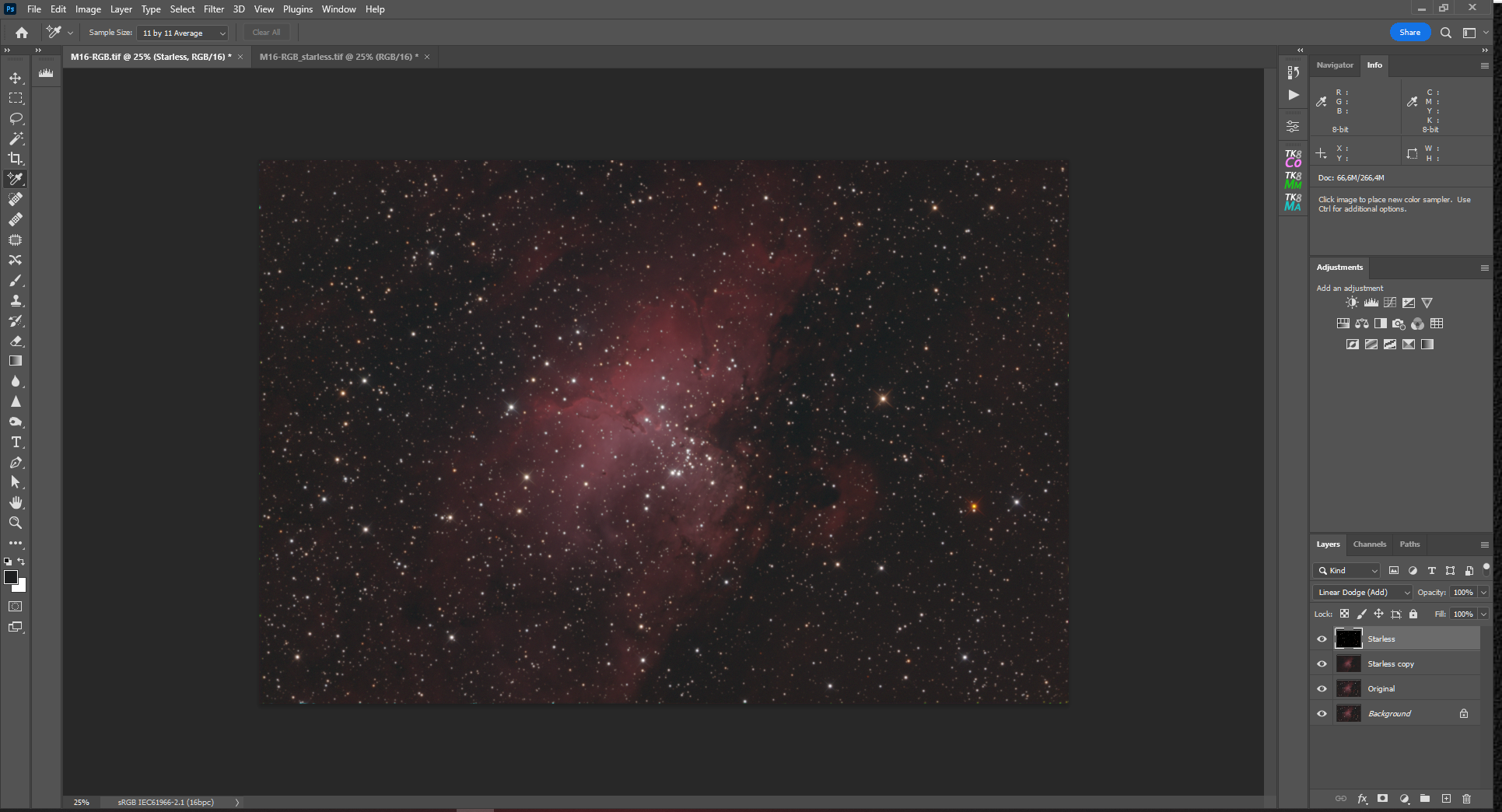Create a new layer
Screen dimensions: 1502x812
point(1446,799)
